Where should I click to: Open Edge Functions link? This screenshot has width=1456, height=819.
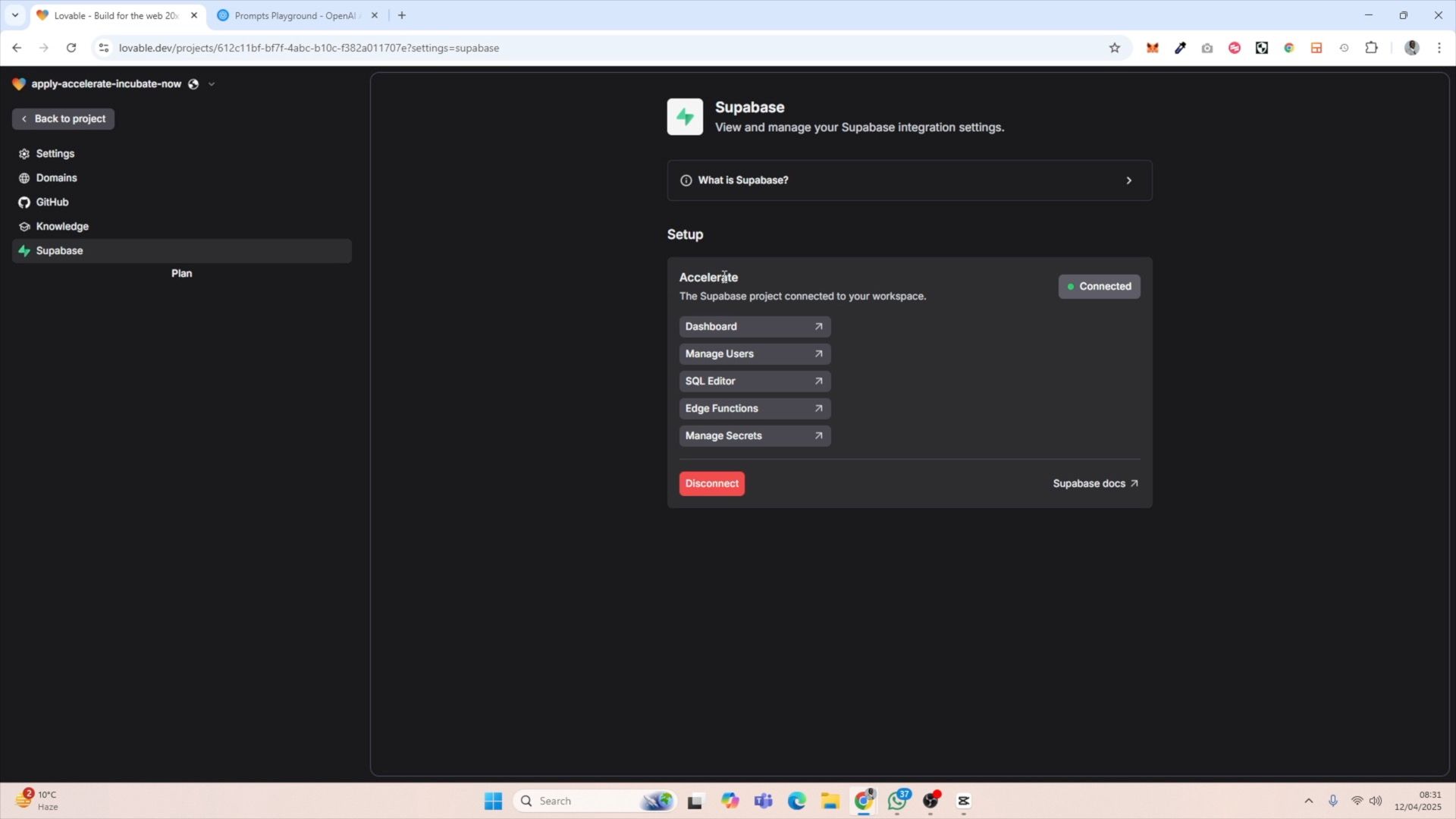(x=755, y=409)
